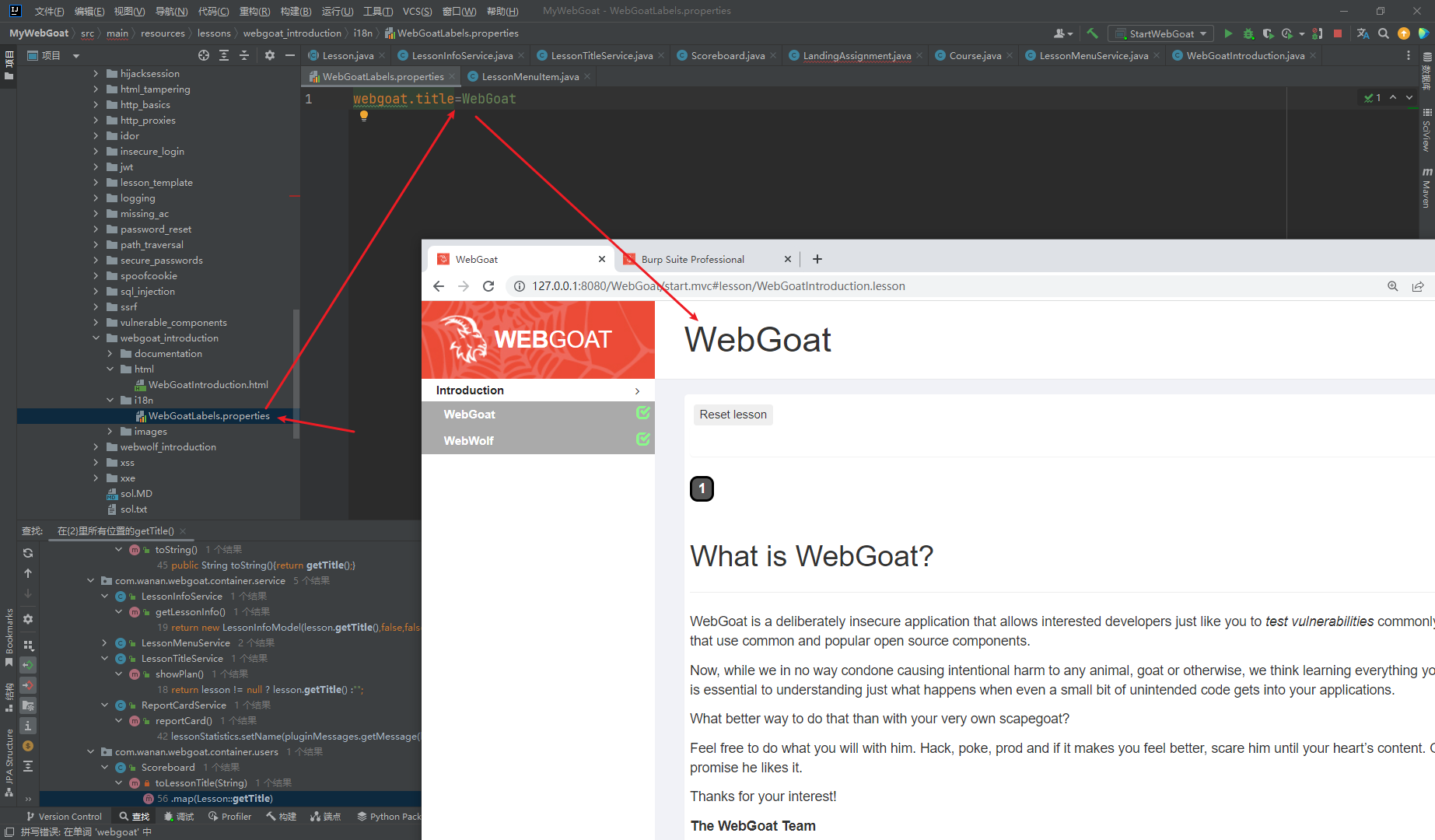Build the project with the hammer icon
The image size is (1435, 840).
point(1092,33)
